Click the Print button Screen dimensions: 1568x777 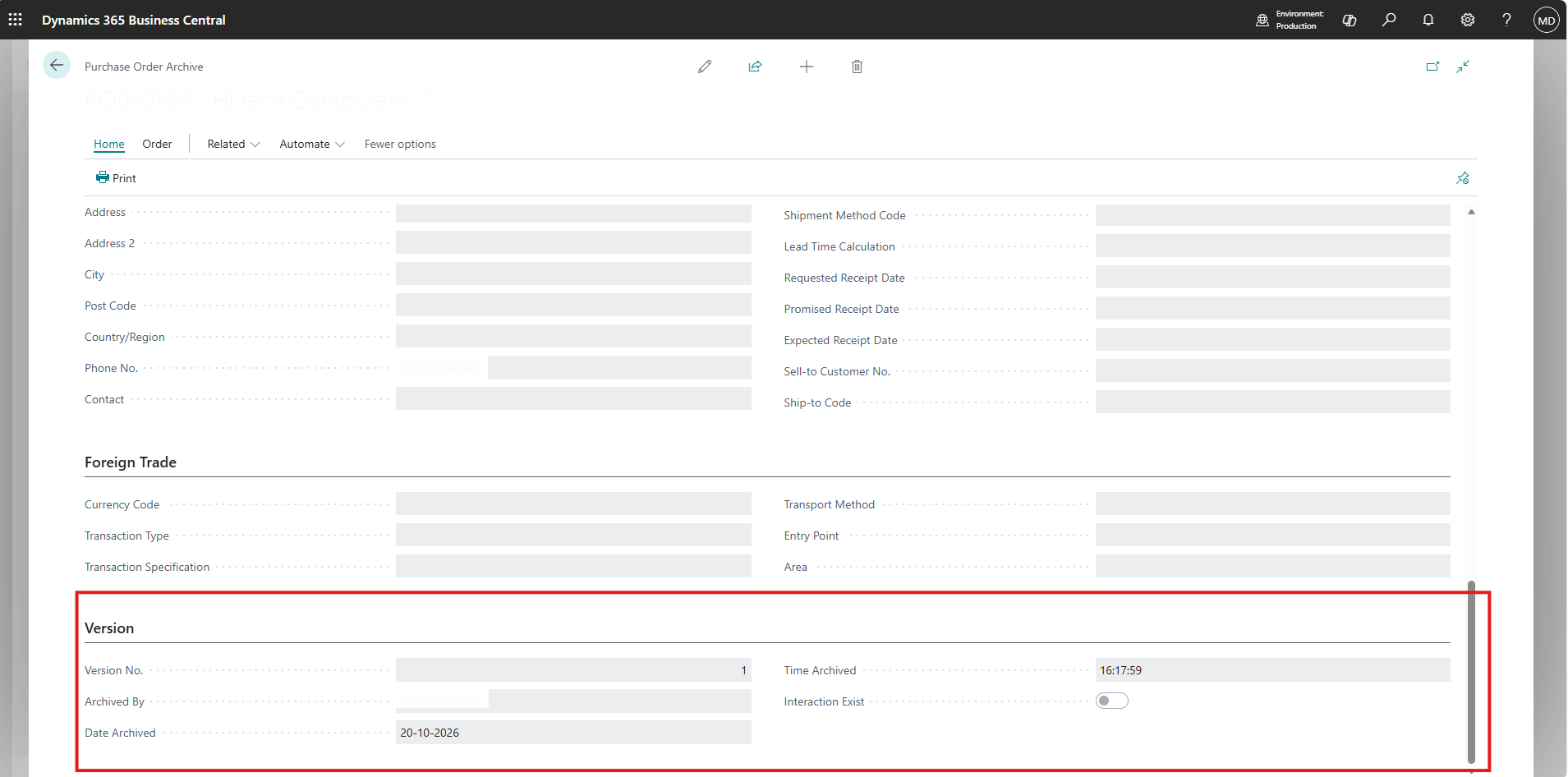pos(116,178)
